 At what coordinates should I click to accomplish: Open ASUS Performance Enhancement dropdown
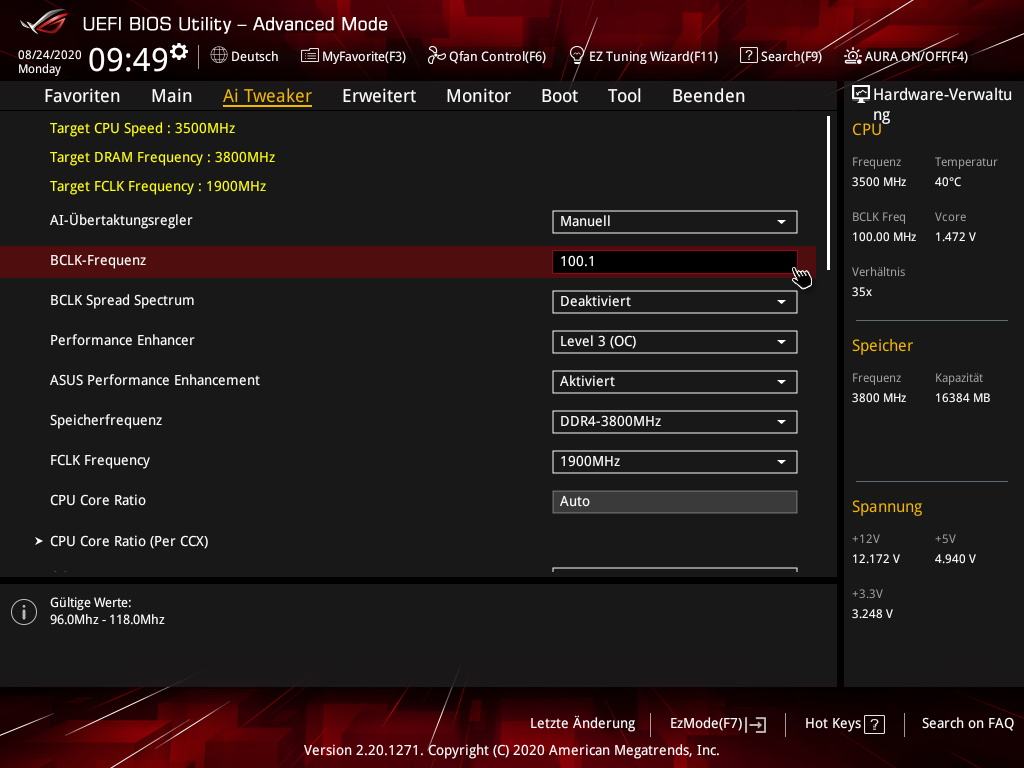pos(675,381)
